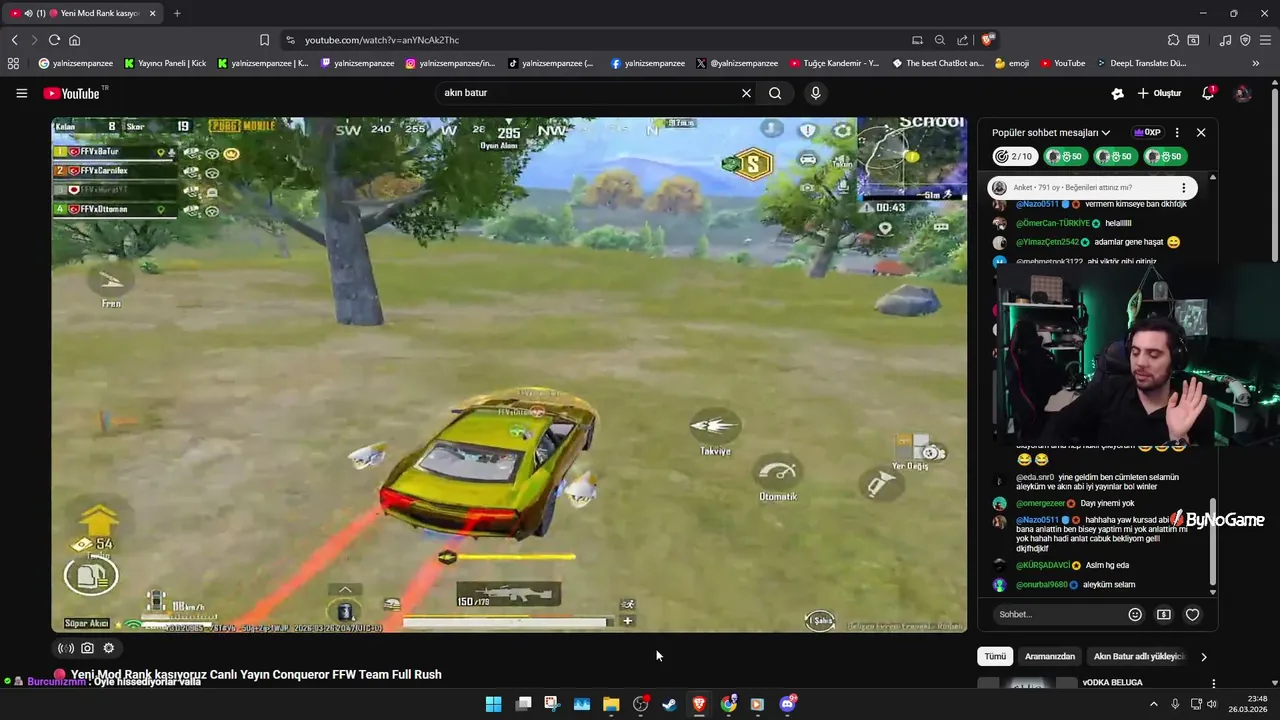
Task: Select the 'Akın Batur adlı yükleyici' chip
Action: tap(1139, 657)
